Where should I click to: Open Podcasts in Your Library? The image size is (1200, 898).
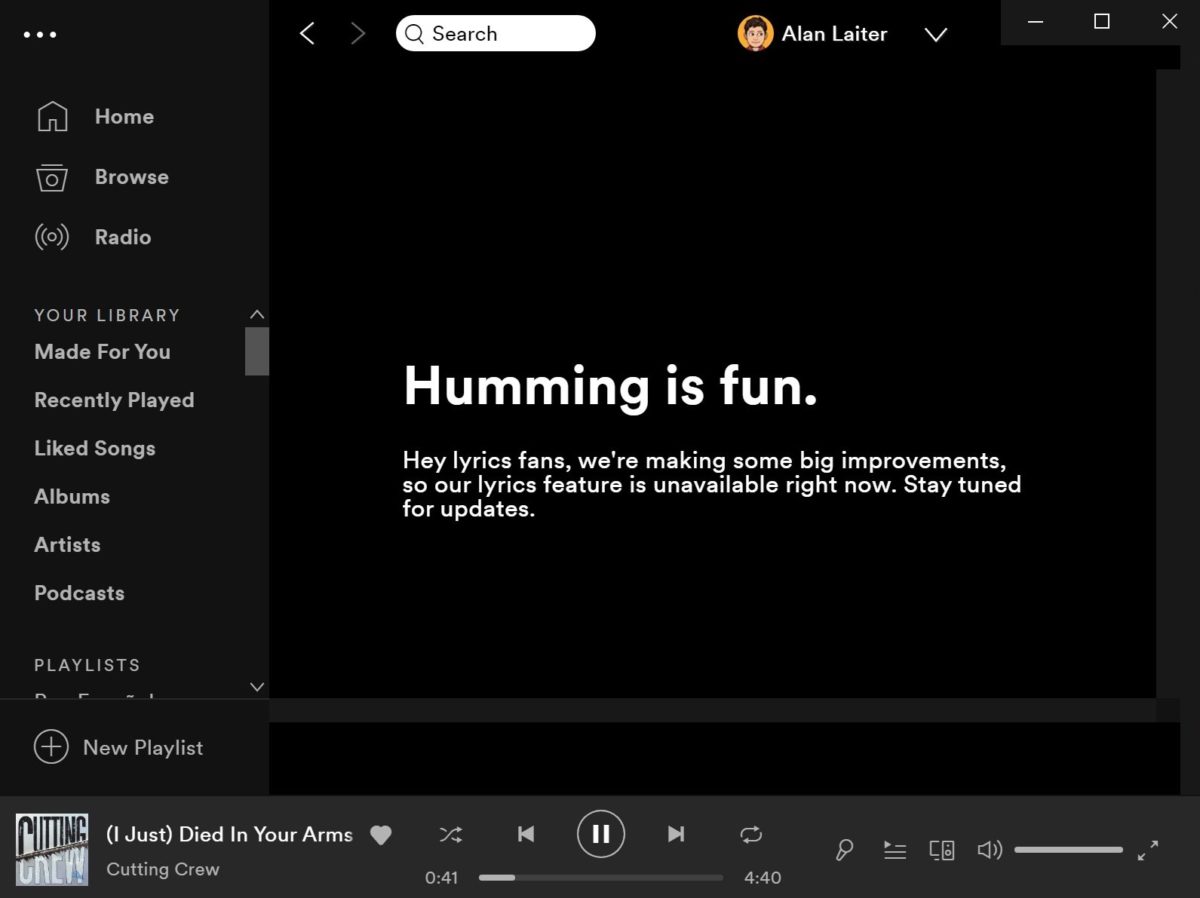point(79,593)
